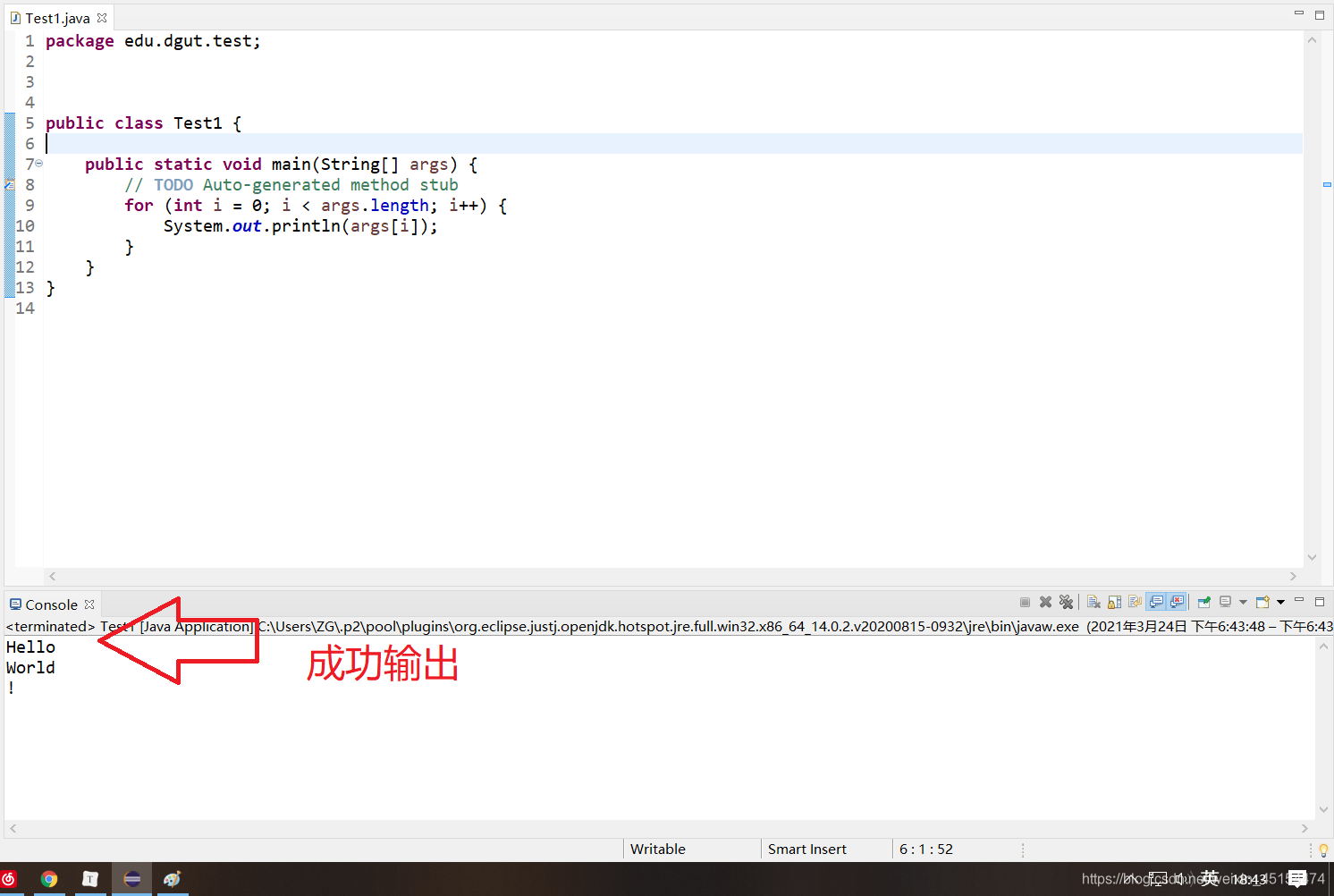Minimize the Console view
Screen dimensions: 1334x896
coord(1299,601)
